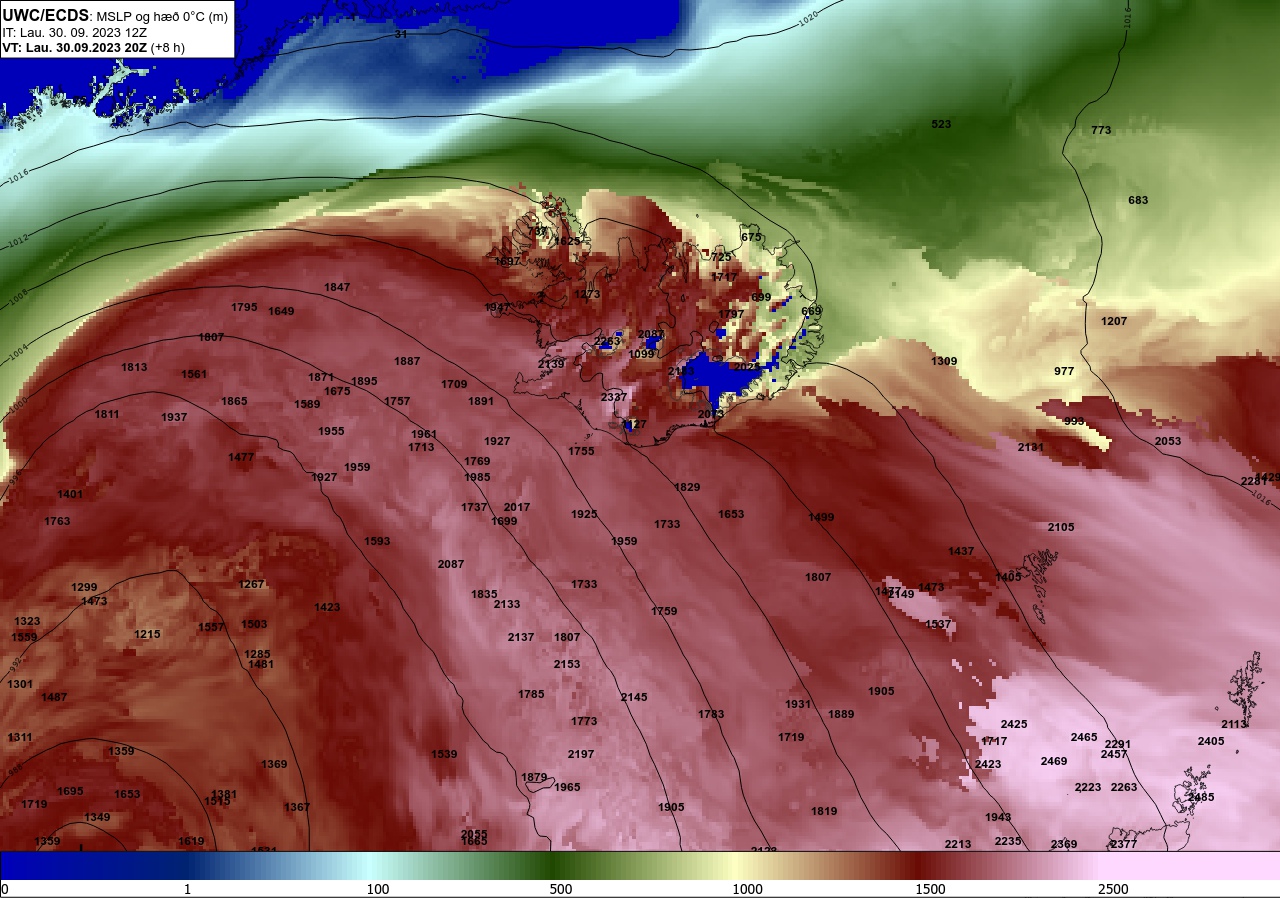Click the map value 977
Image resolution: width=1280 pixels, height=898 pixels.
tap(1064, 371)
